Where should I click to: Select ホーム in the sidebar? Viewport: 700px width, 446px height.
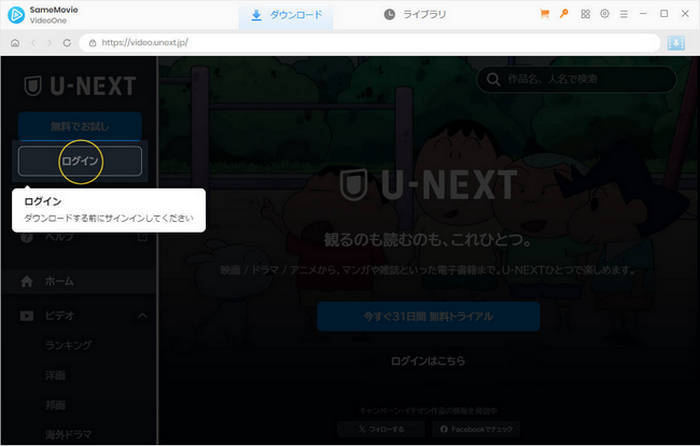click(79, 281)
